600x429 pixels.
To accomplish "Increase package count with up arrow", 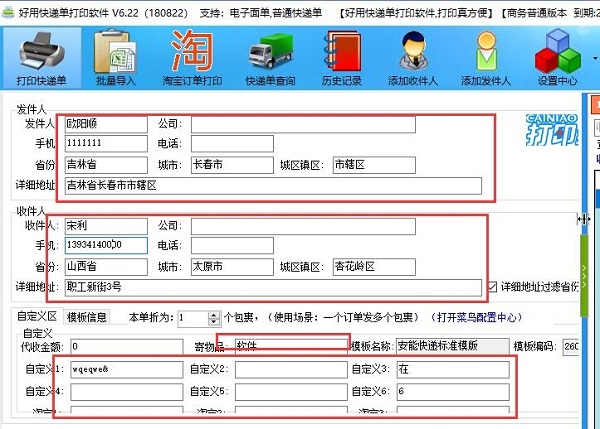I will (214, 315).
